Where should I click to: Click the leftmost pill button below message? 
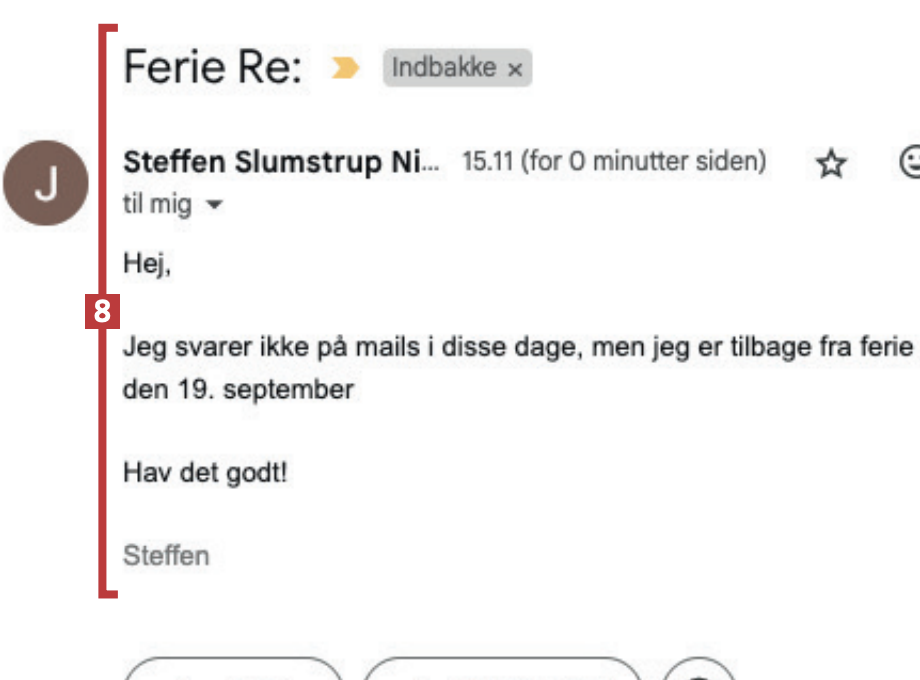(x=233, y=671)
